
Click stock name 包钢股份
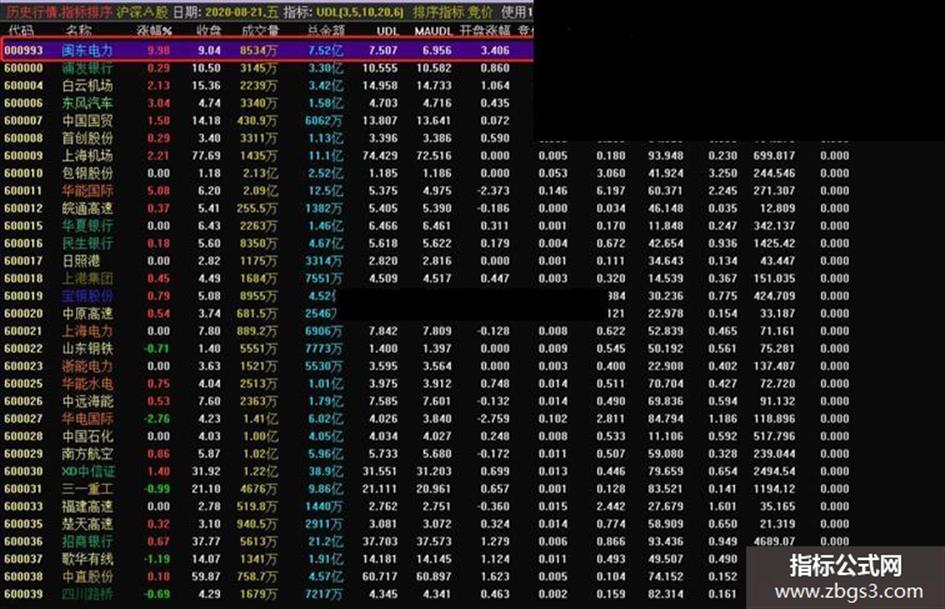tap(87, 173)
